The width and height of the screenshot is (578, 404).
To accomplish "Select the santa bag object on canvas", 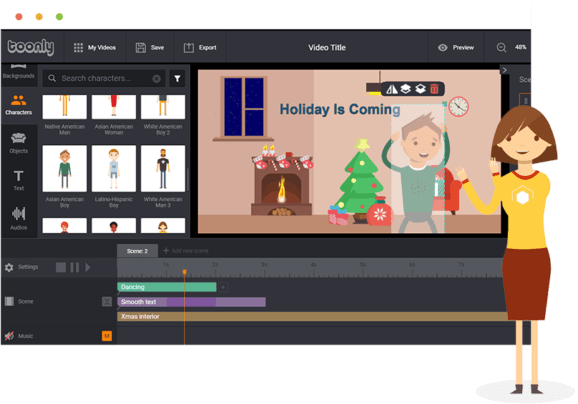I will point(380,212).
